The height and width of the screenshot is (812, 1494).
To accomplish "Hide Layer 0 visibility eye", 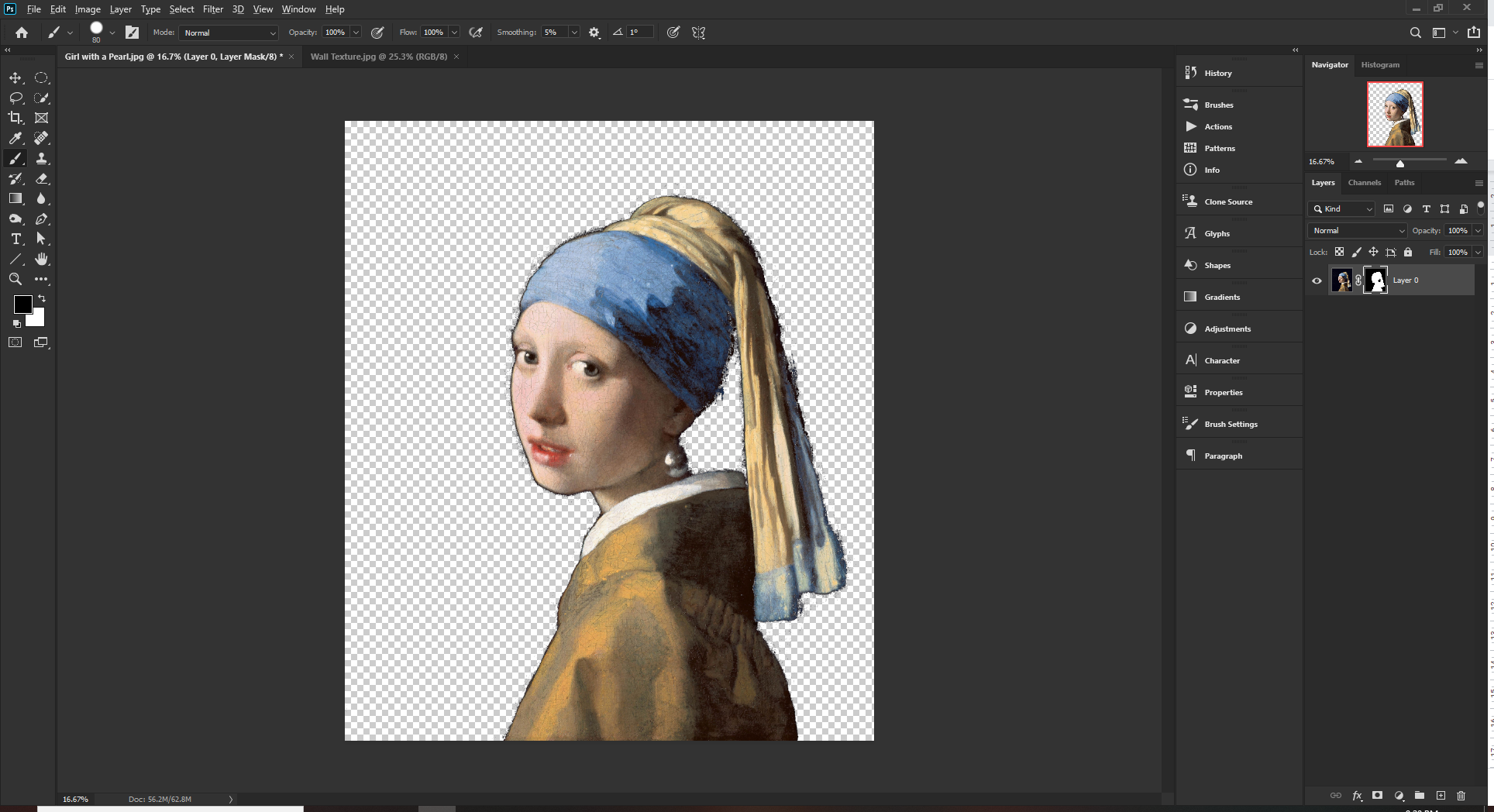I will point(1317,280).
